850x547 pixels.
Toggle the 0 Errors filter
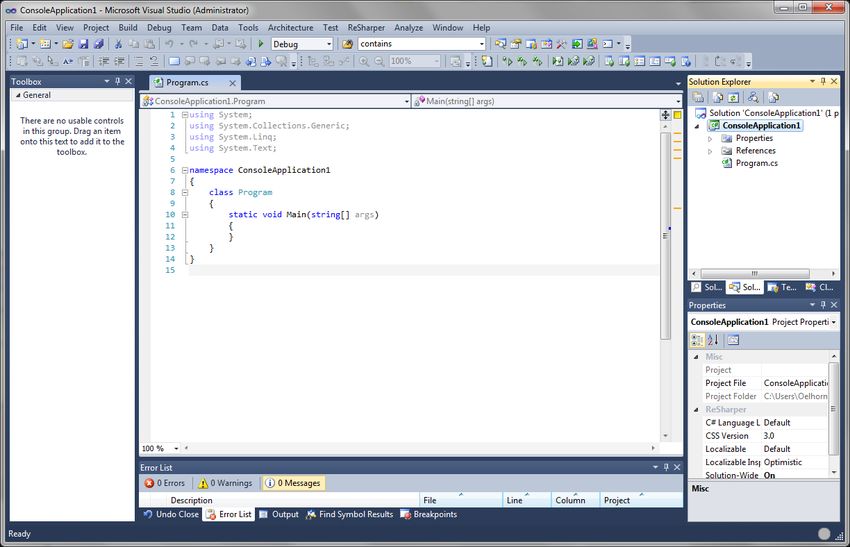click(165, 483)
